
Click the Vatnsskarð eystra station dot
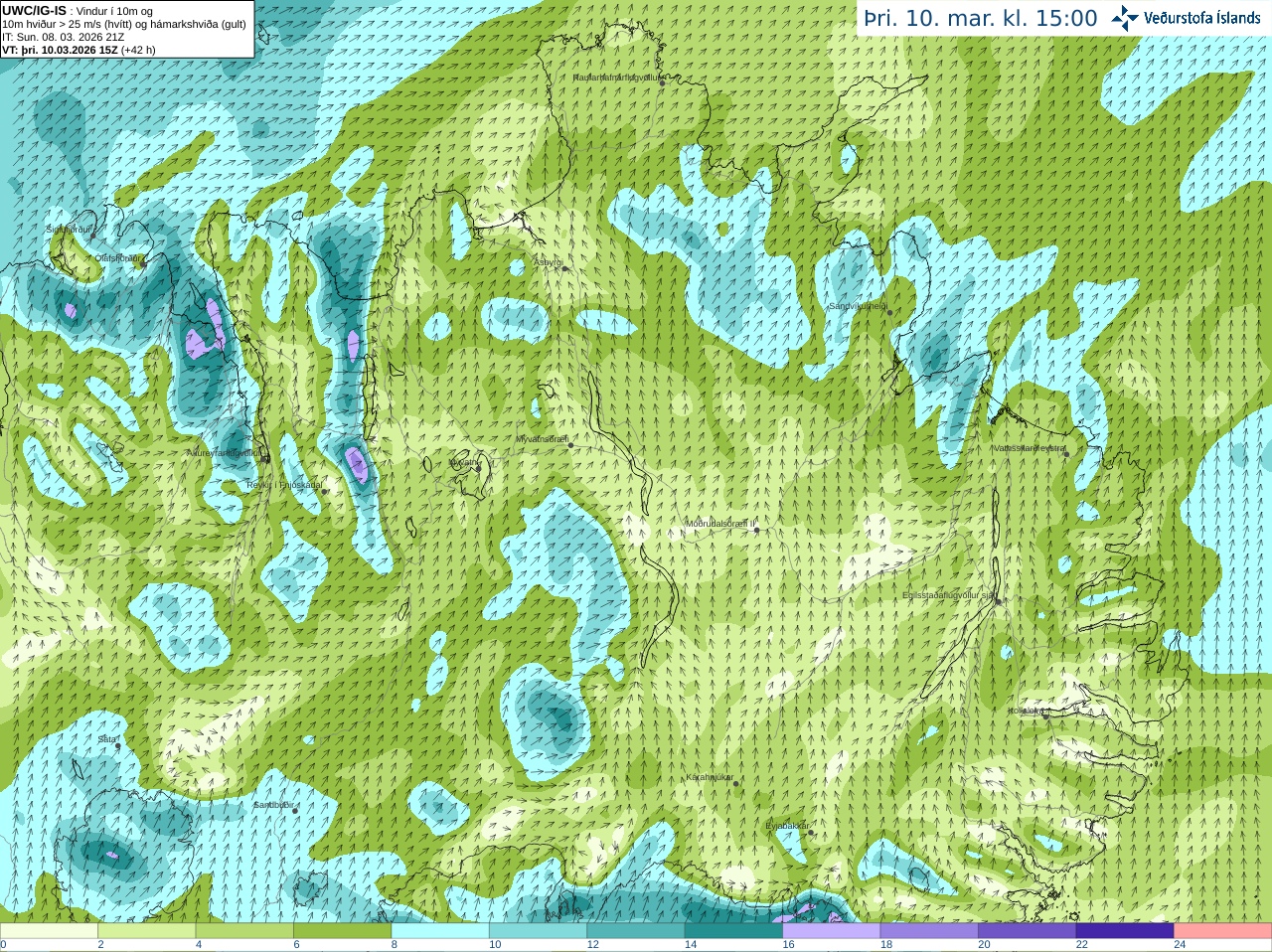1066,454
